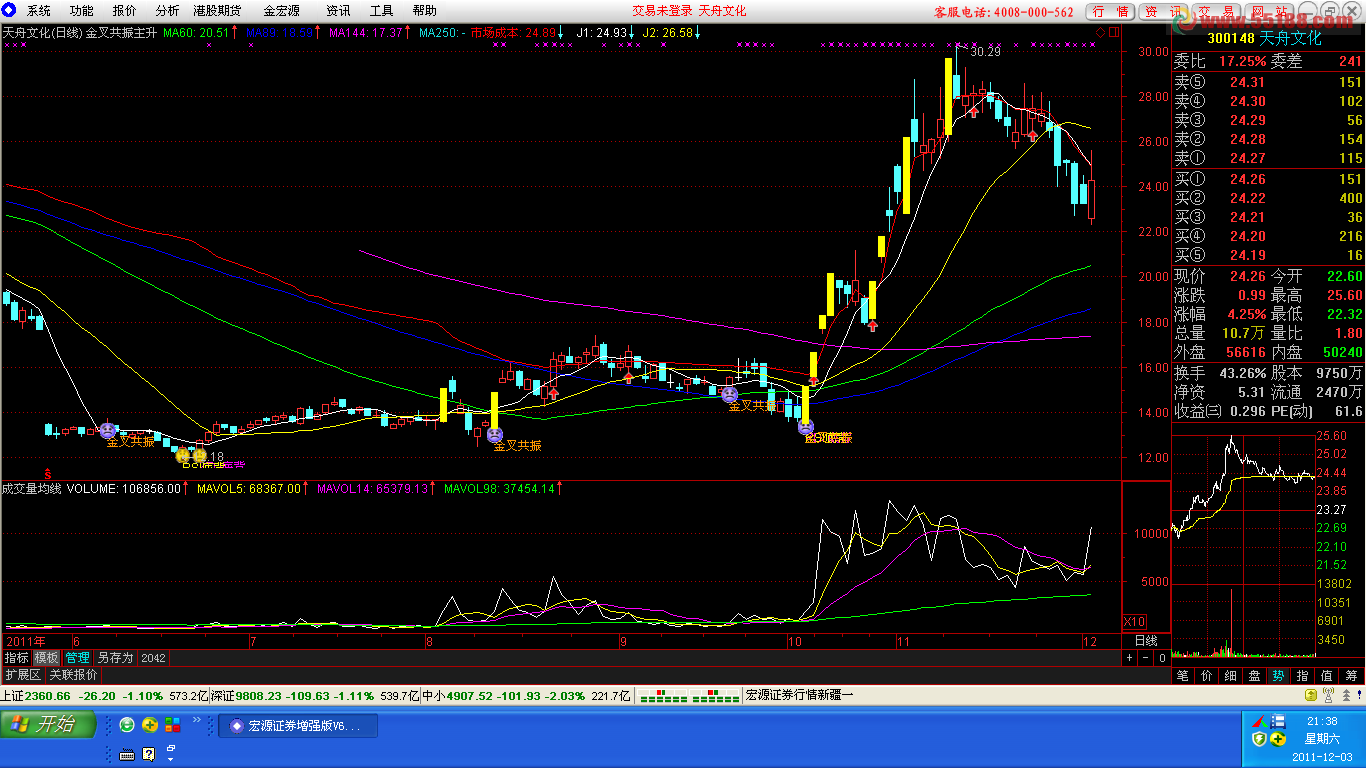The image size is (1366, 768).
Task: Click the 模板 button below the chart
Action: (47, 658)
